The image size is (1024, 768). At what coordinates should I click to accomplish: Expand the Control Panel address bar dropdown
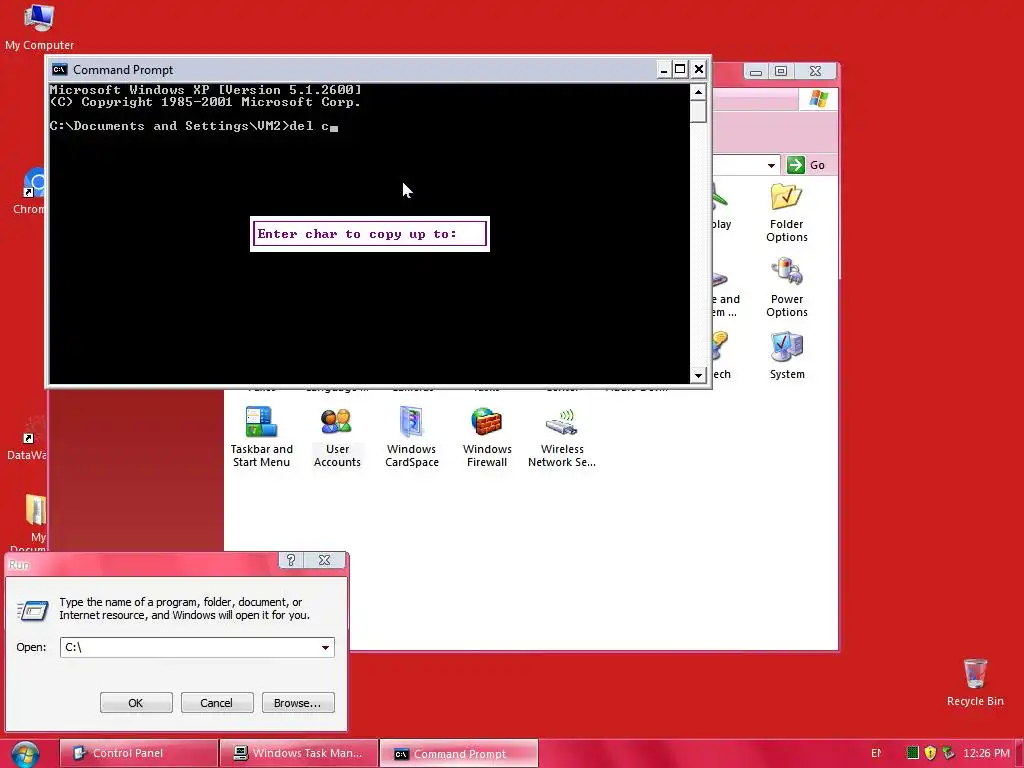point(771,165)
